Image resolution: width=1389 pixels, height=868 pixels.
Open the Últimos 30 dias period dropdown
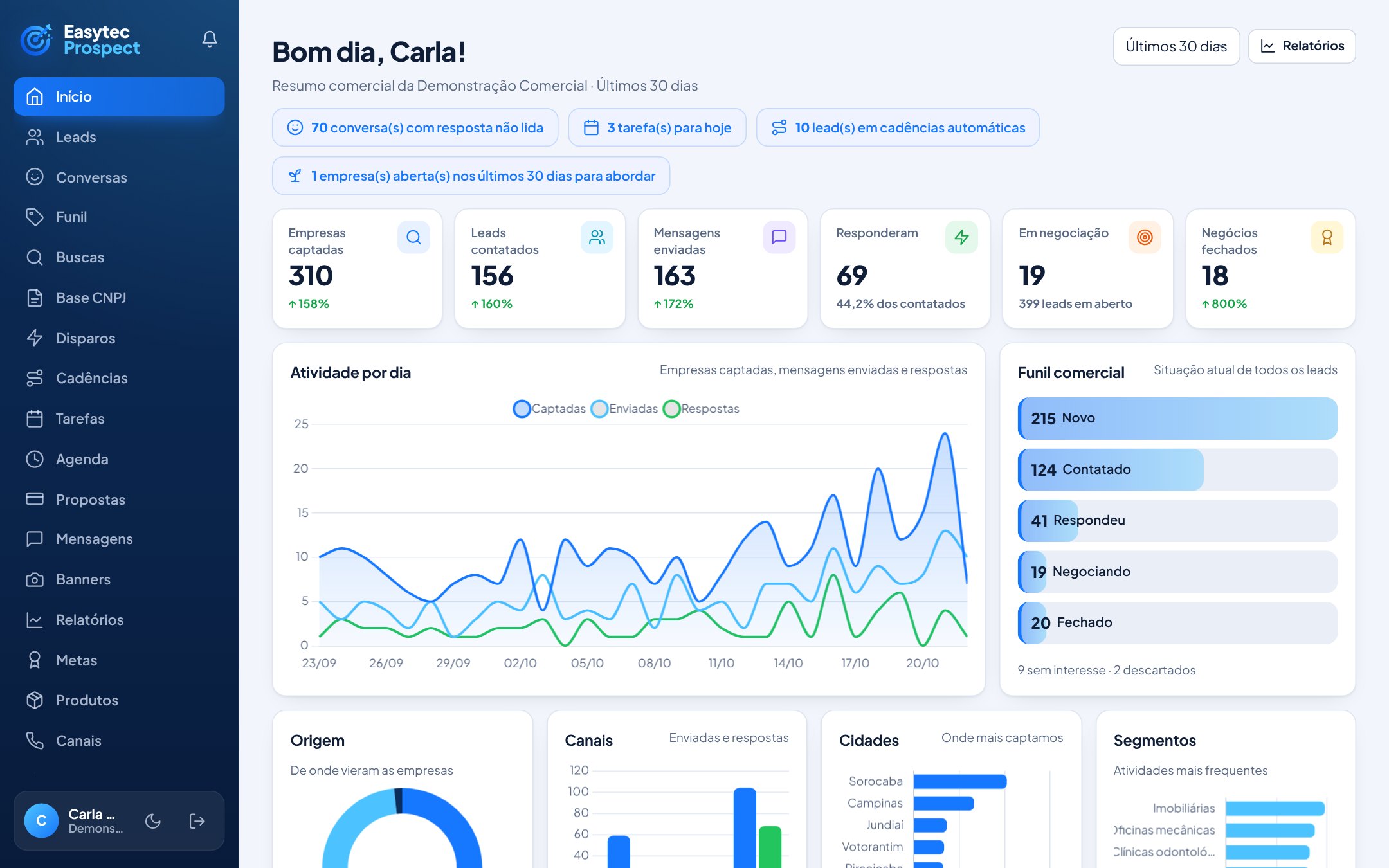pyautogui.click(x=1176, y=46)
